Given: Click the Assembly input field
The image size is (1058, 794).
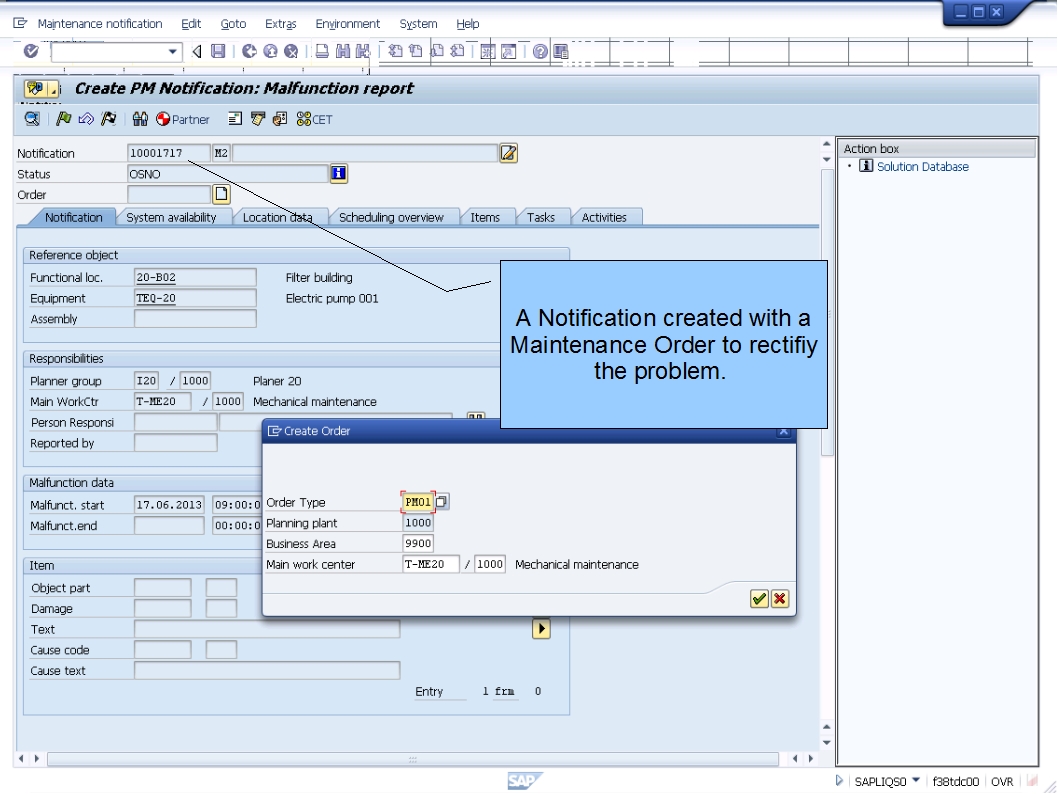Looking at the screenshot, I should tap(195, 318).
